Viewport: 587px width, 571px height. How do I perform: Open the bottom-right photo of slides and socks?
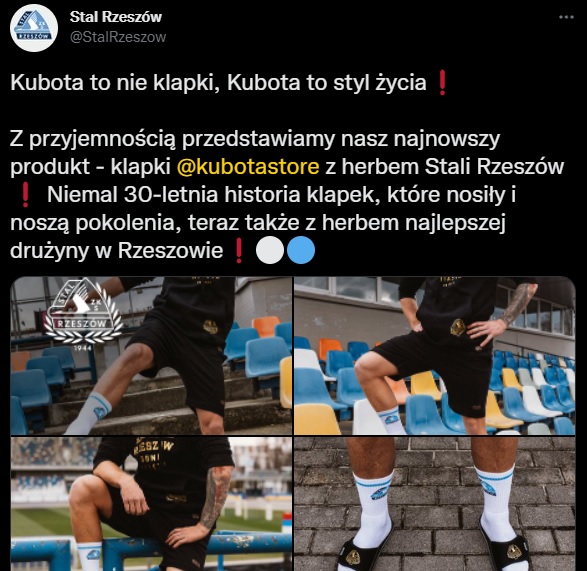(435, 504)
